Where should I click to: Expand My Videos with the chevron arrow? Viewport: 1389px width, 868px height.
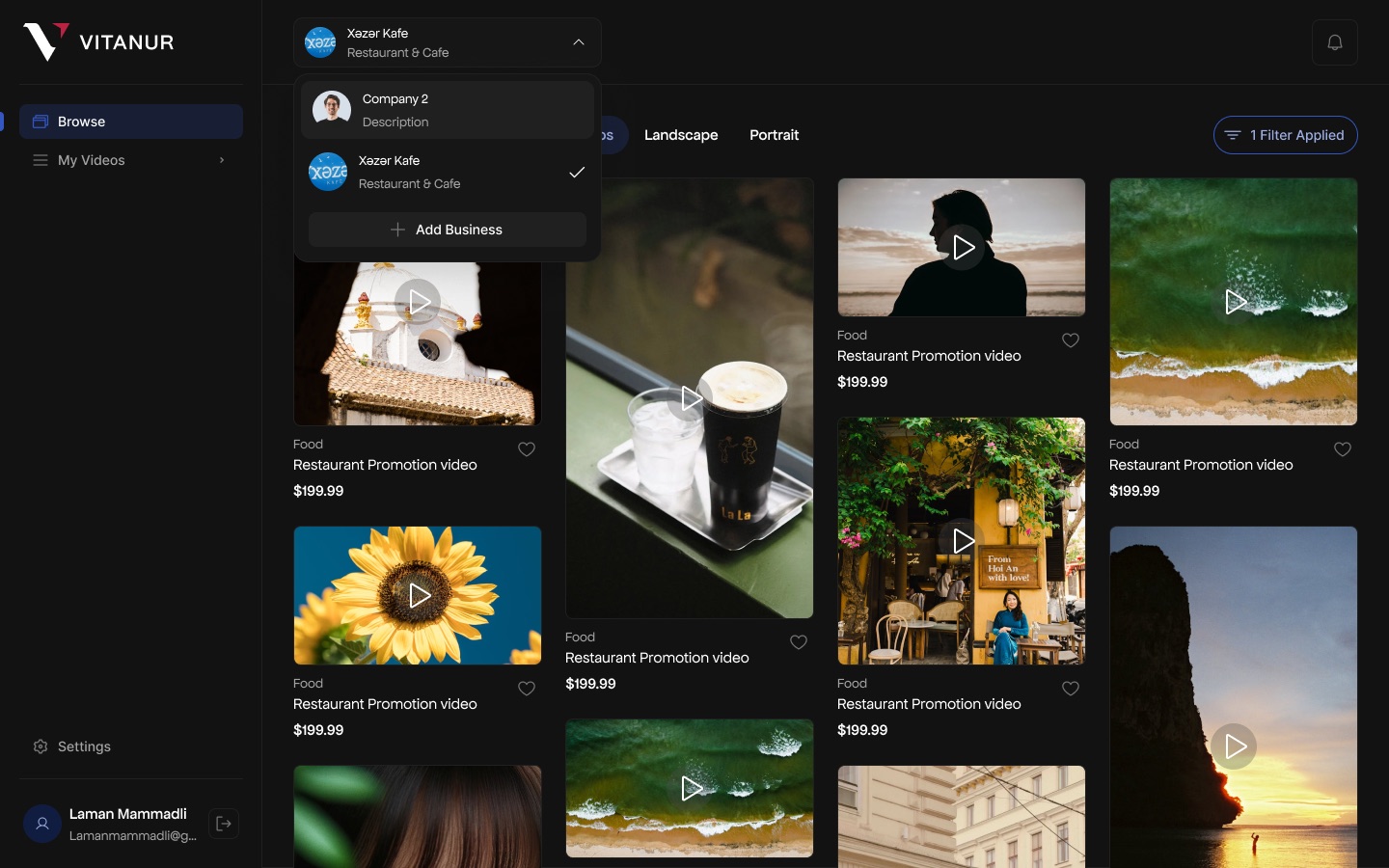(222, 160)
